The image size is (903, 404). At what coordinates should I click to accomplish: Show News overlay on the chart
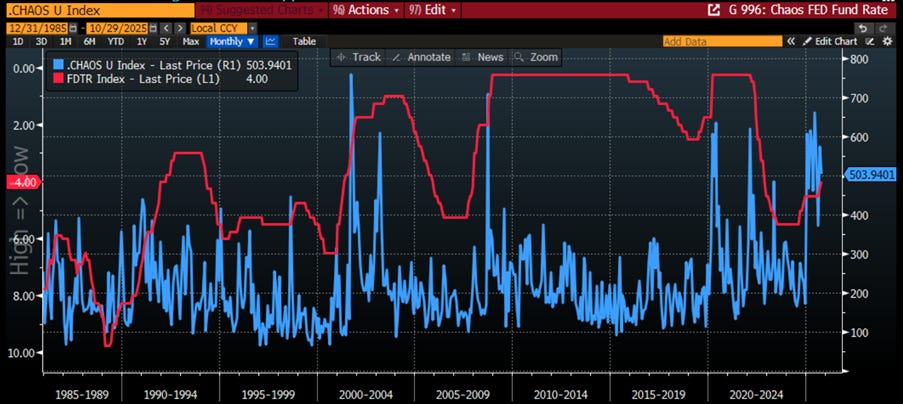click(483, 57)
